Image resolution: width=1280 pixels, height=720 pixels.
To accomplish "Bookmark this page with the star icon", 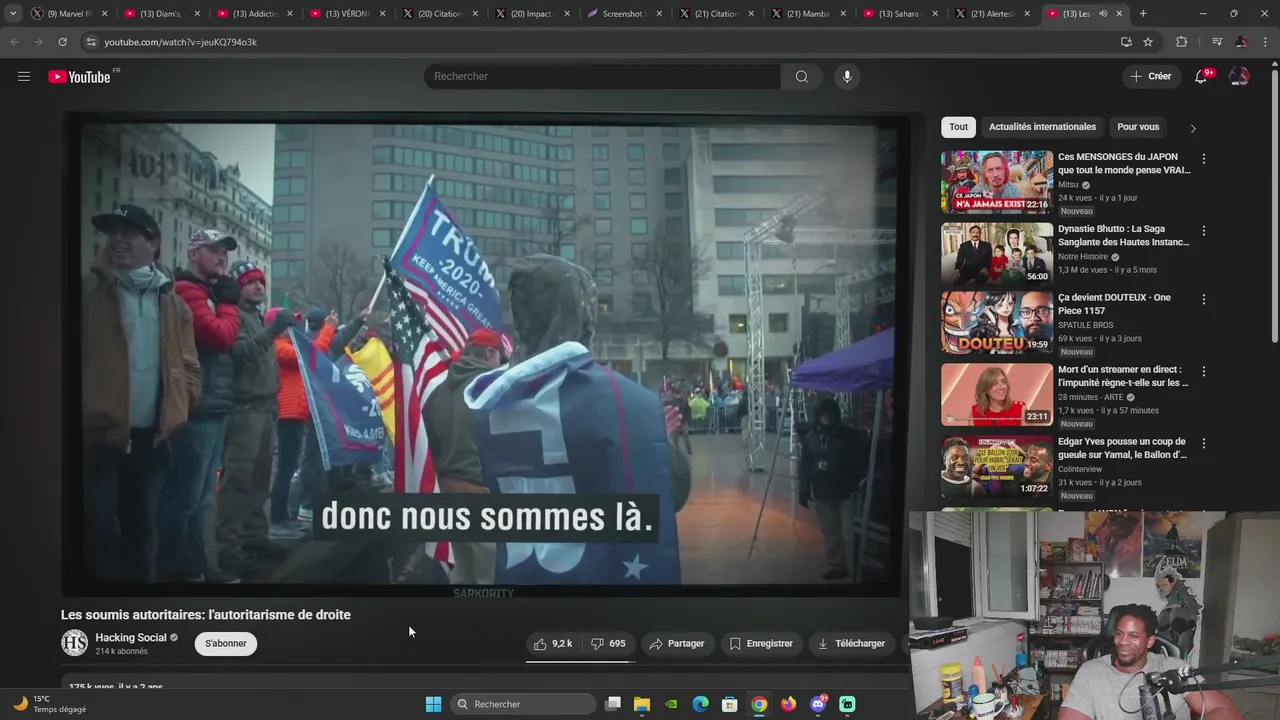I will pyautogui.click(x=1148, y=42).
